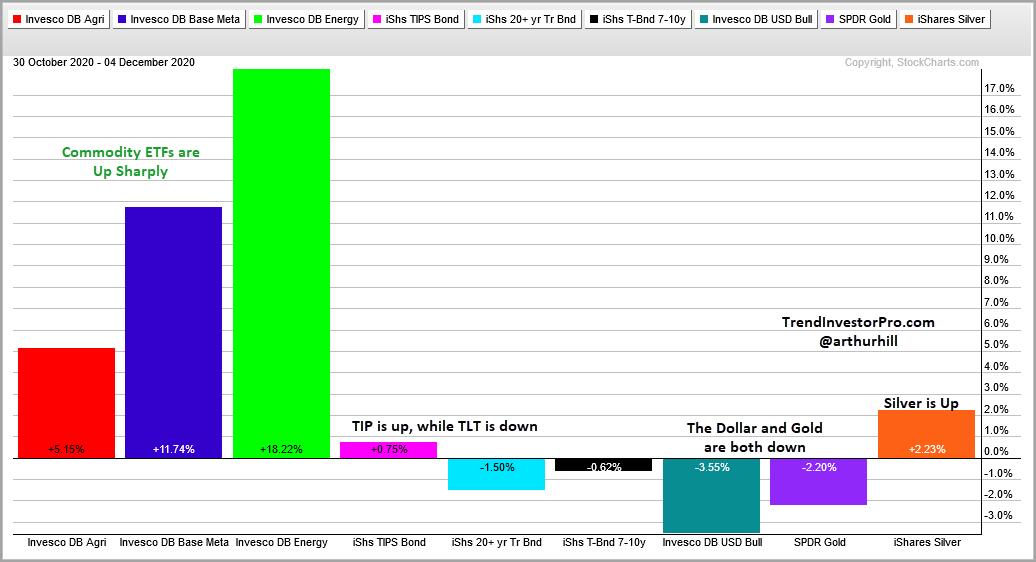Image resolution: width=1036 pixels, height=562 pixels.
Task: Click the tall green Invesco DB Energy bar
Action: (281, 263)
